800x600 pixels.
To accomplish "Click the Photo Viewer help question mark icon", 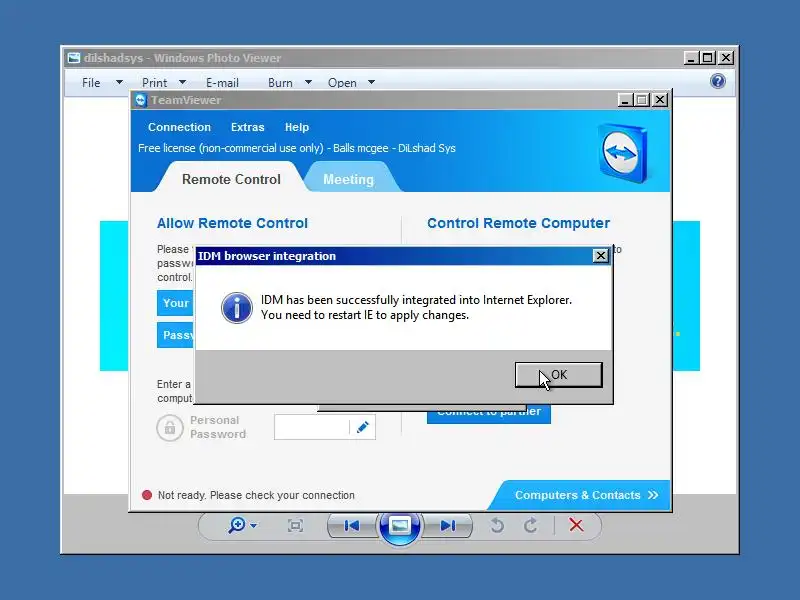I will coord(718,81).
